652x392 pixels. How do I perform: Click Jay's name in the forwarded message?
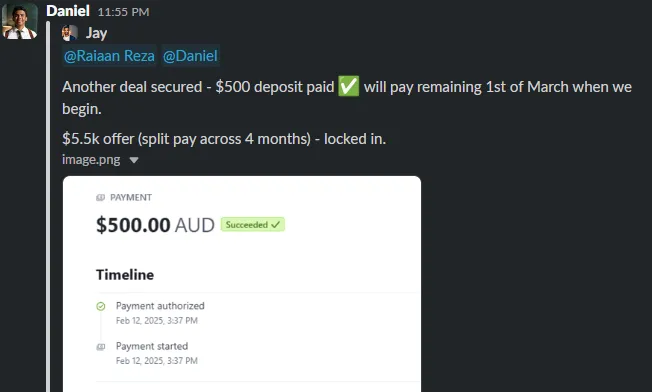96,33
